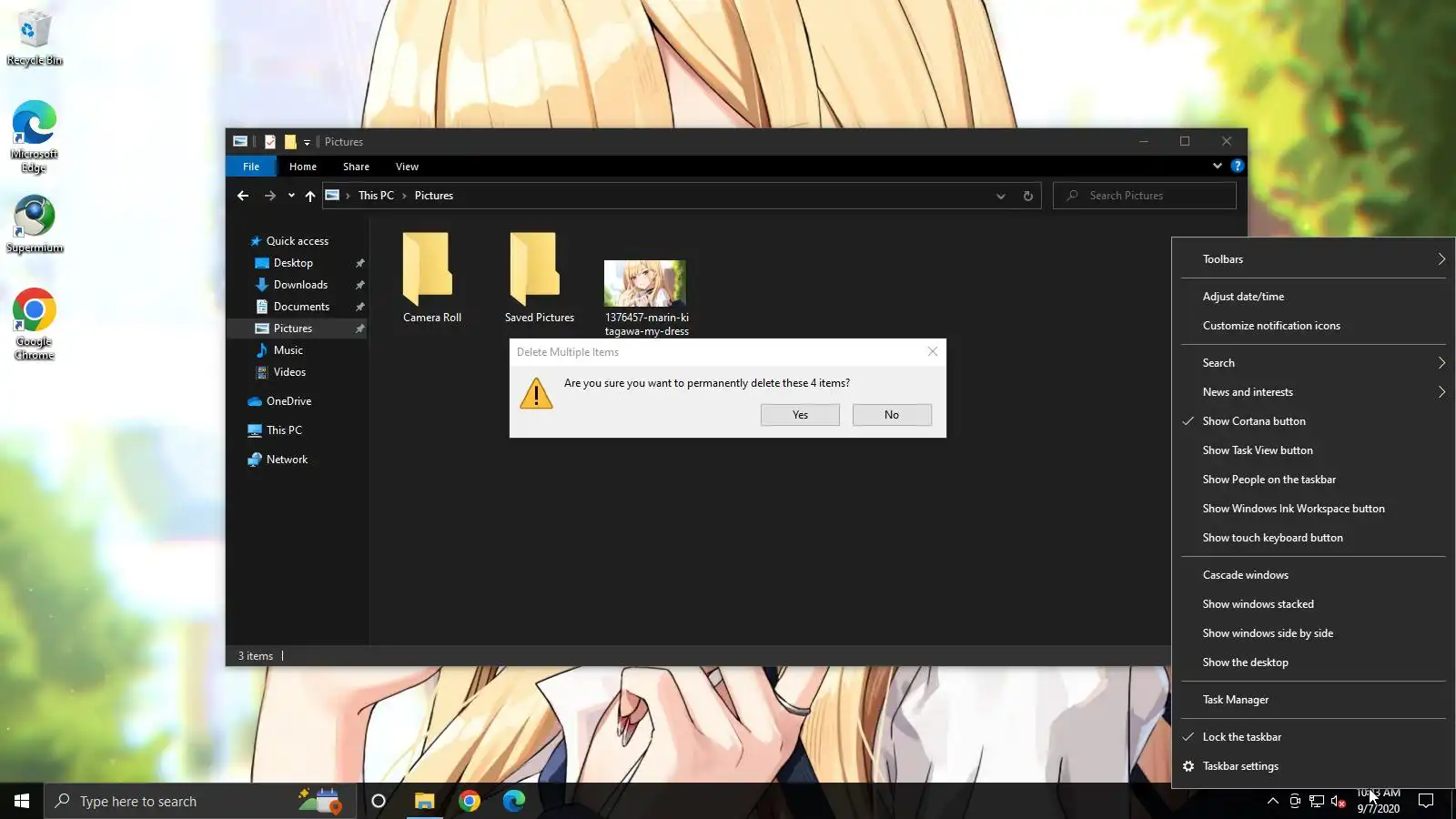Screen dimensions: 1456x819
Task: Select Show windows side by side
Action: 1313,633
